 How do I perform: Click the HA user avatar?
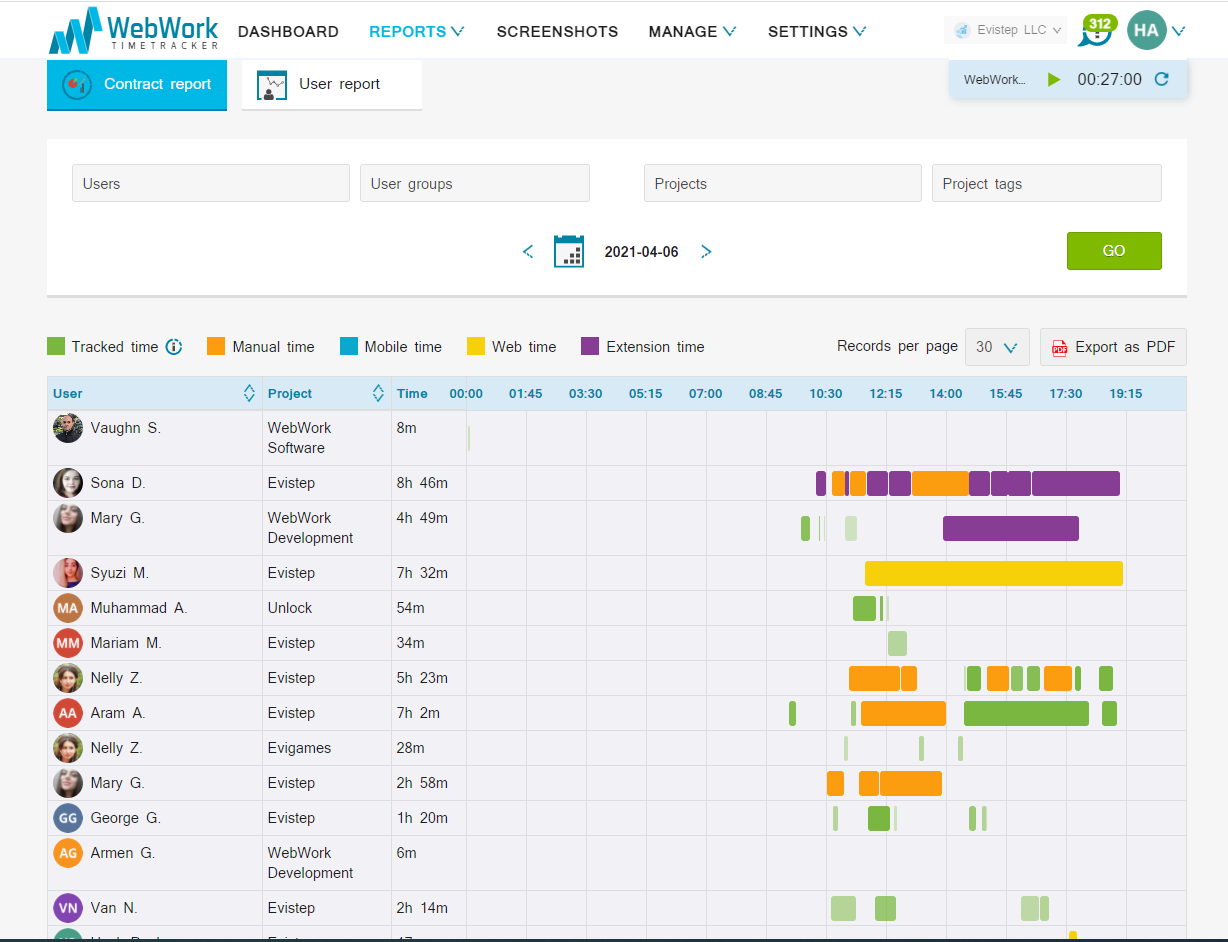point(1146,30)
